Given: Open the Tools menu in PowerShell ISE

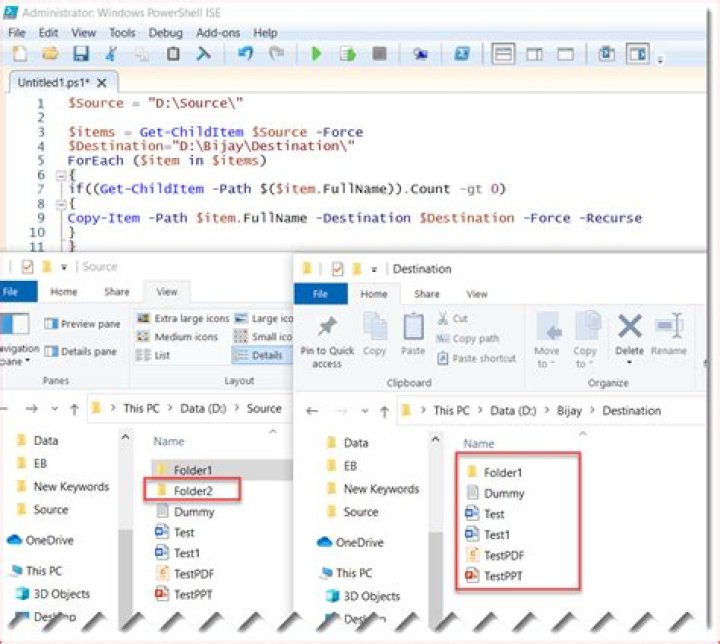Looking at the screenshot, I should (122, 33).
